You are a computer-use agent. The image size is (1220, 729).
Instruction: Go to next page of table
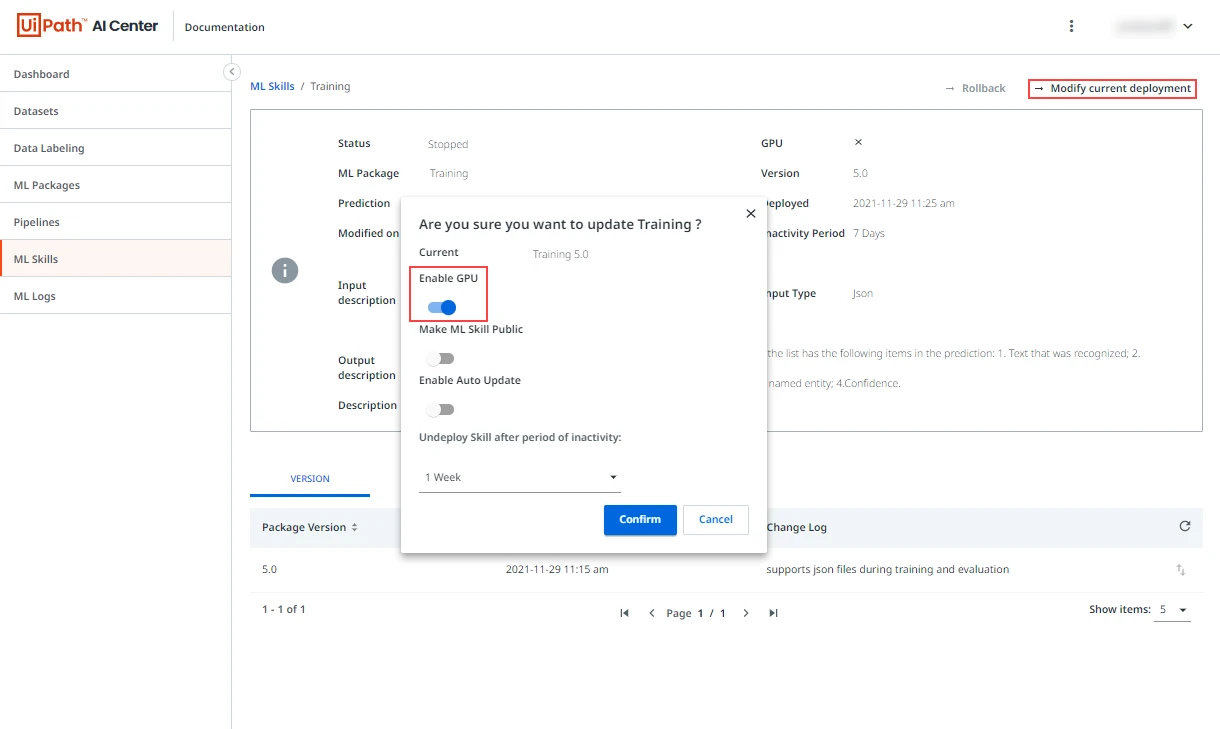pos(746,613)
